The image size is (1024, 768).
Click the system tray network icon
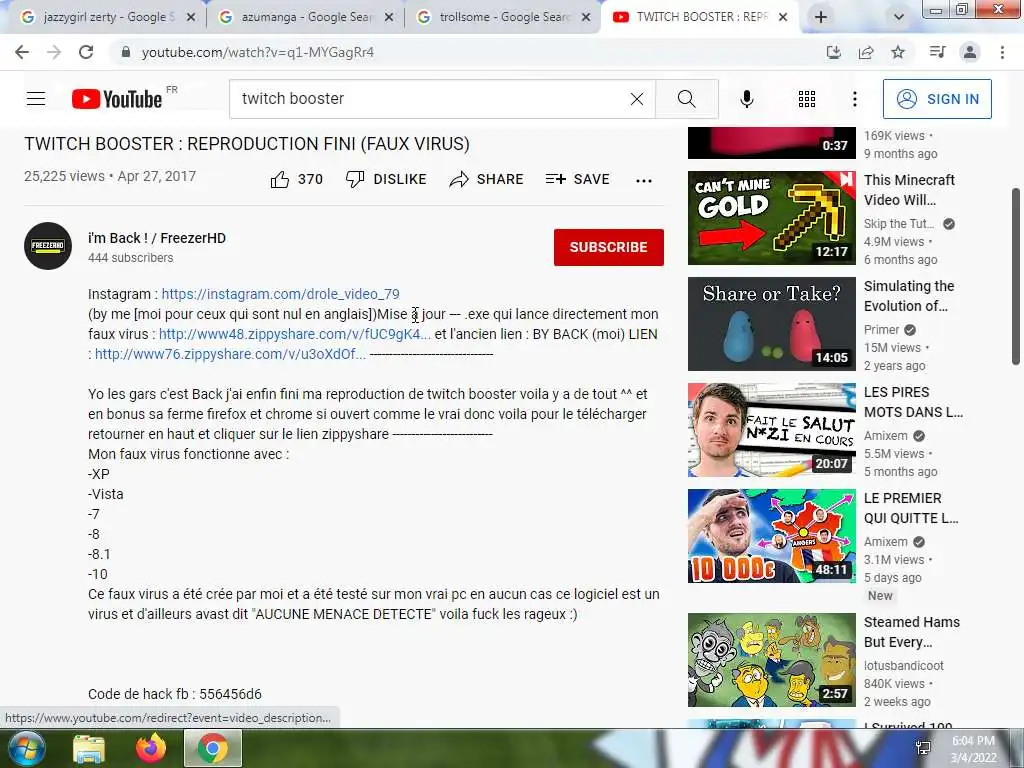point(923,748)
